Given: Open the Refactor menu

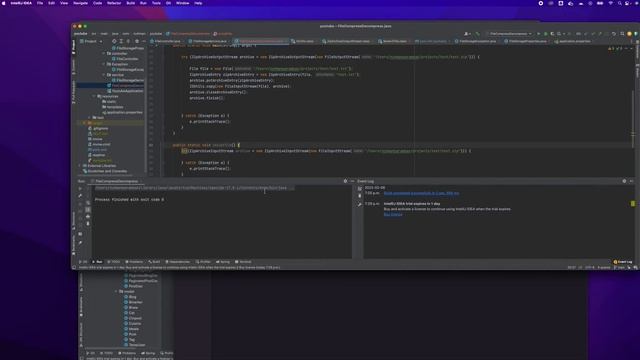Looking at the screenshot, I should [x=114, y=3].
